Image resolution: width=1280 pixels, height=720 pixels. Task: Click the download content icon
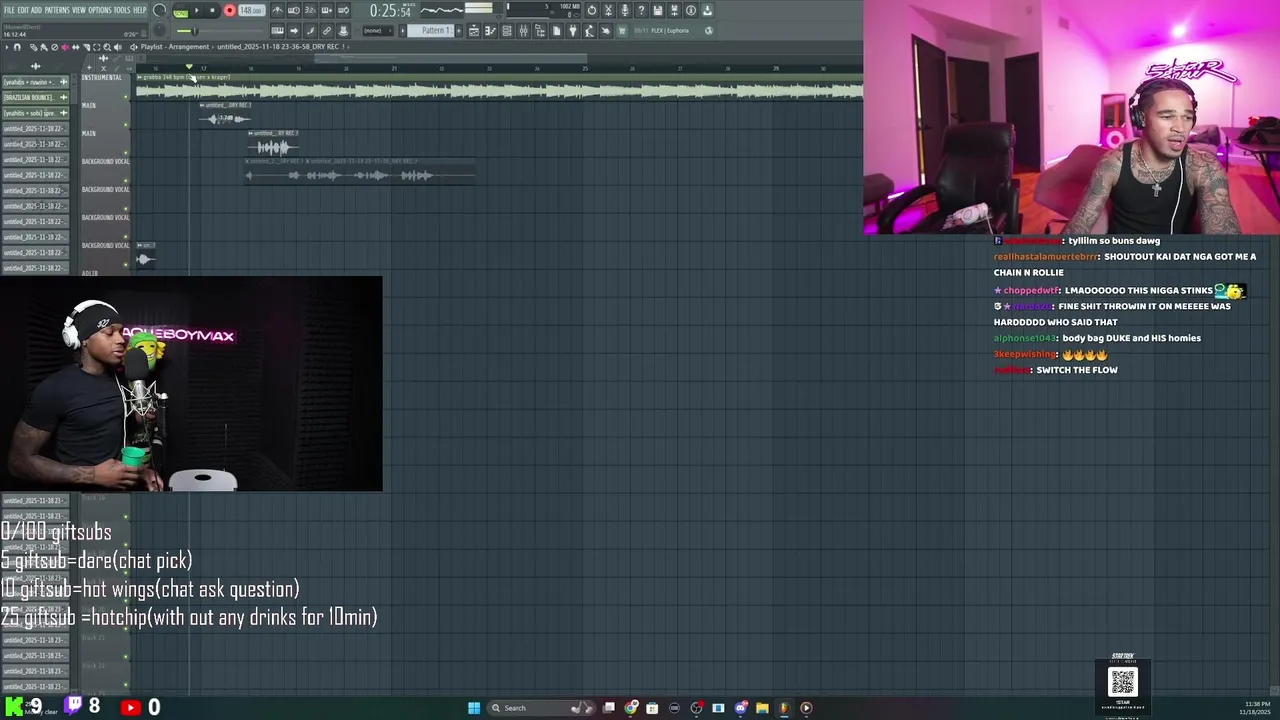(x=707, y=10)
